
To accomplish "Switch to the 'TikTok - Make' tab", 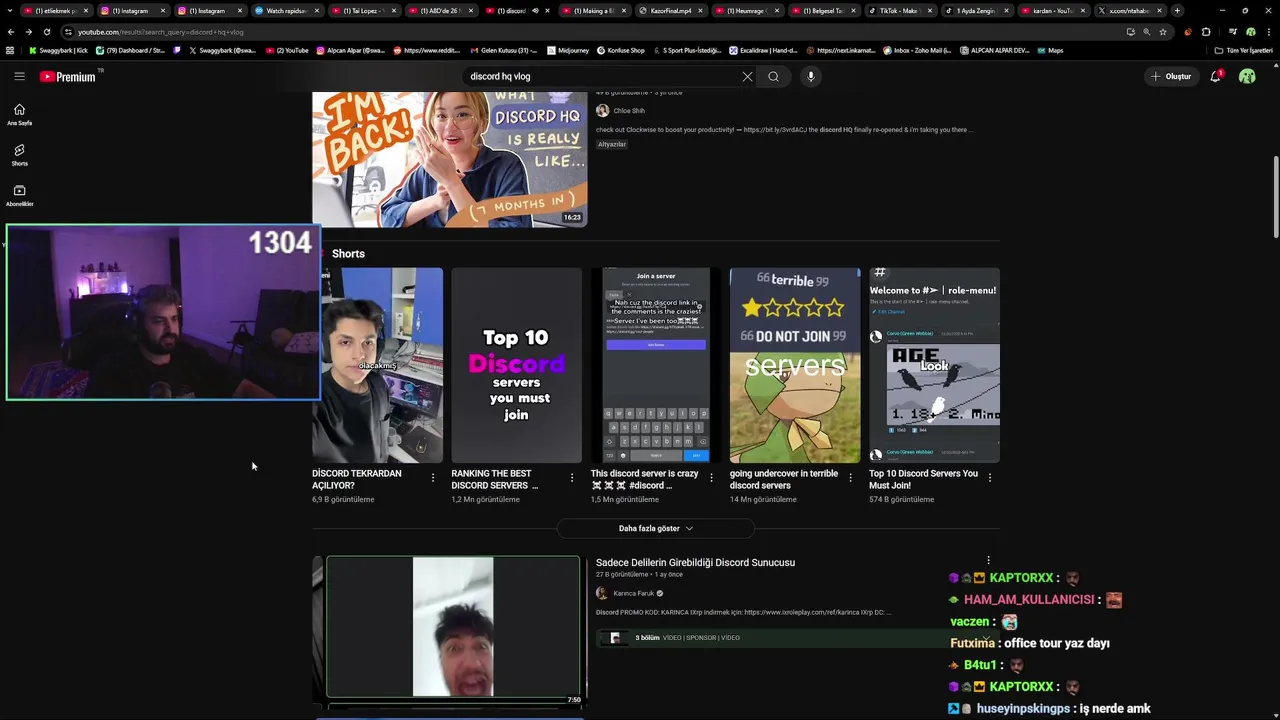I will click(899, 11).
